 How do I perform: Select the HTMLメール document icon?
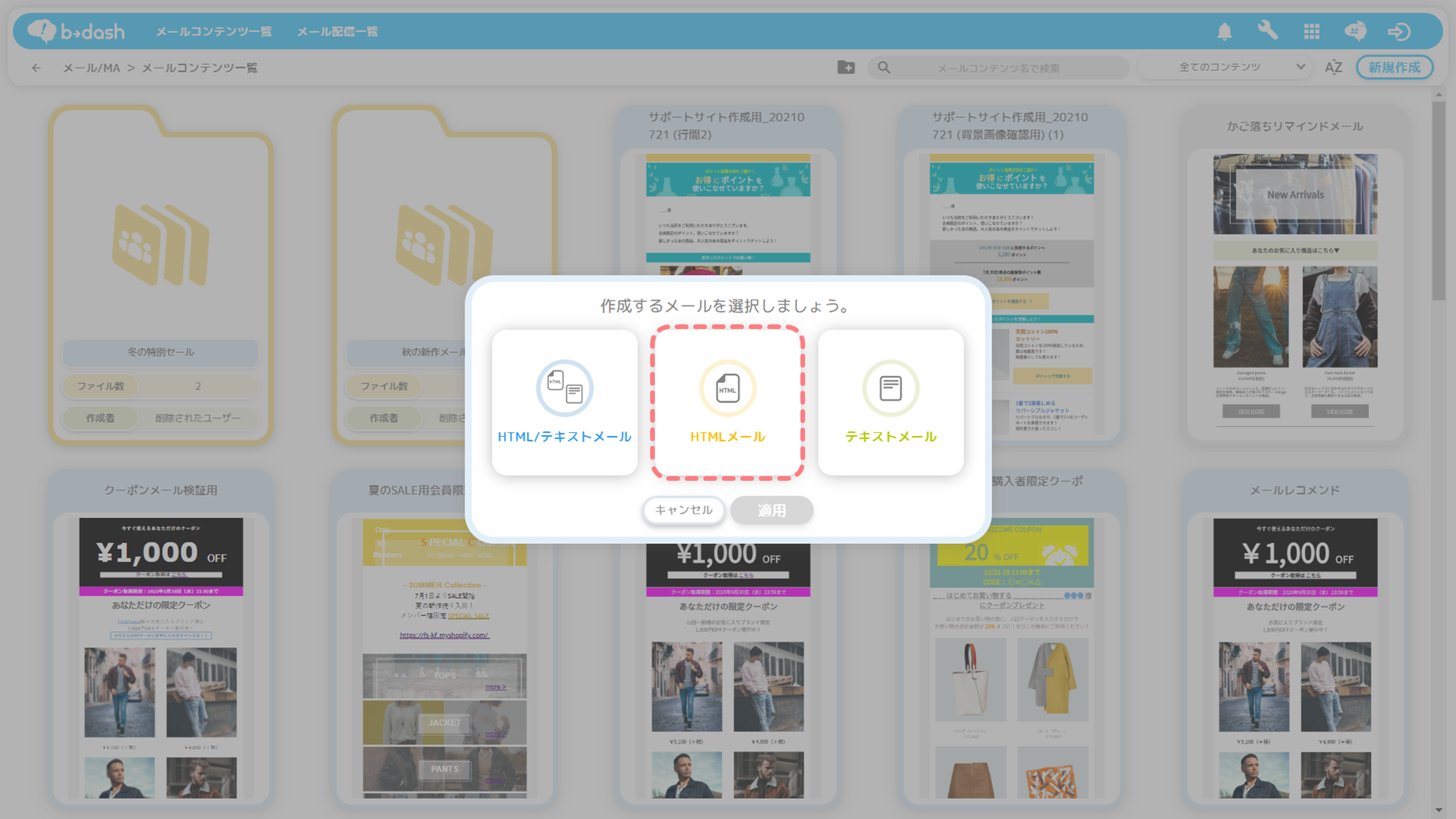point(727,388)
